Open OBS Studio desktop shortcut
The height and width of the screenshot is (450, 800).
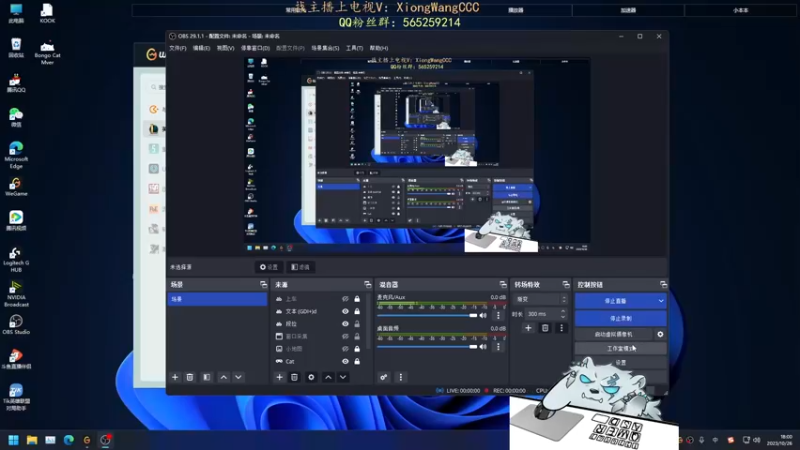[16, 324]
